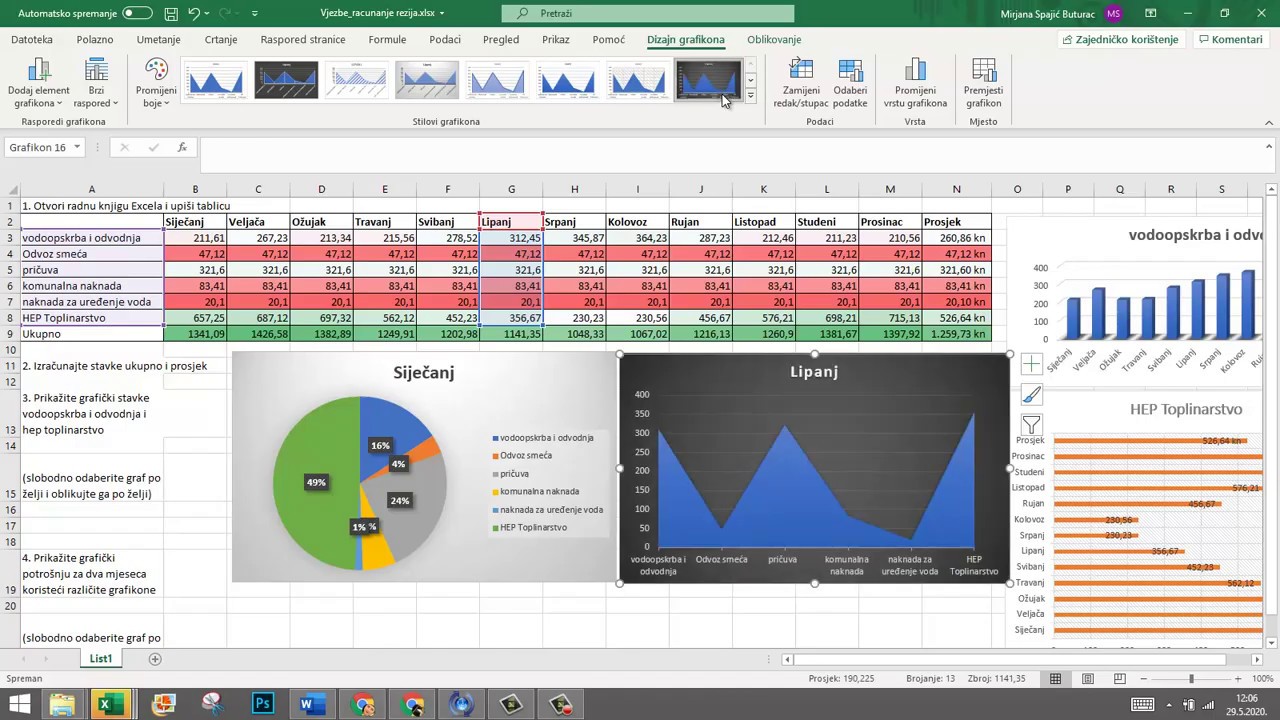Click the zoom out minus button

[x=1143, y=679]
